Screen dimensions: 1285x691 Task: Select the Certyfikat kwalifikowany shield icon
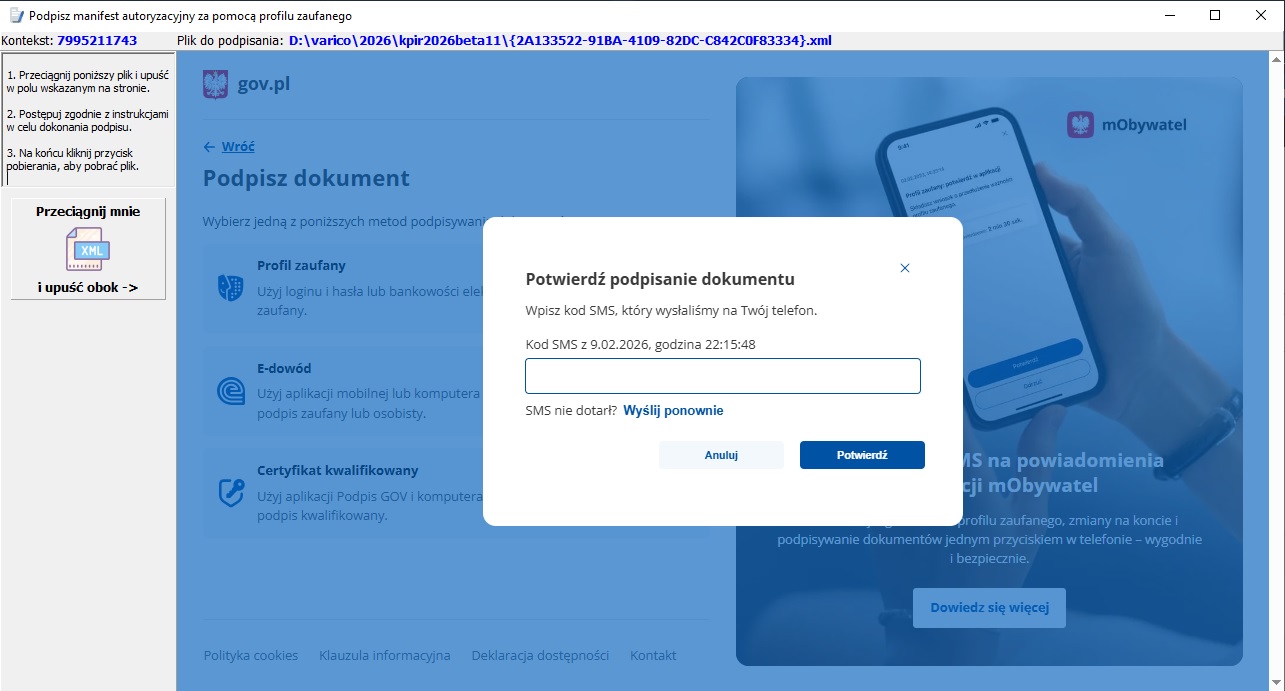pos(231,492)
